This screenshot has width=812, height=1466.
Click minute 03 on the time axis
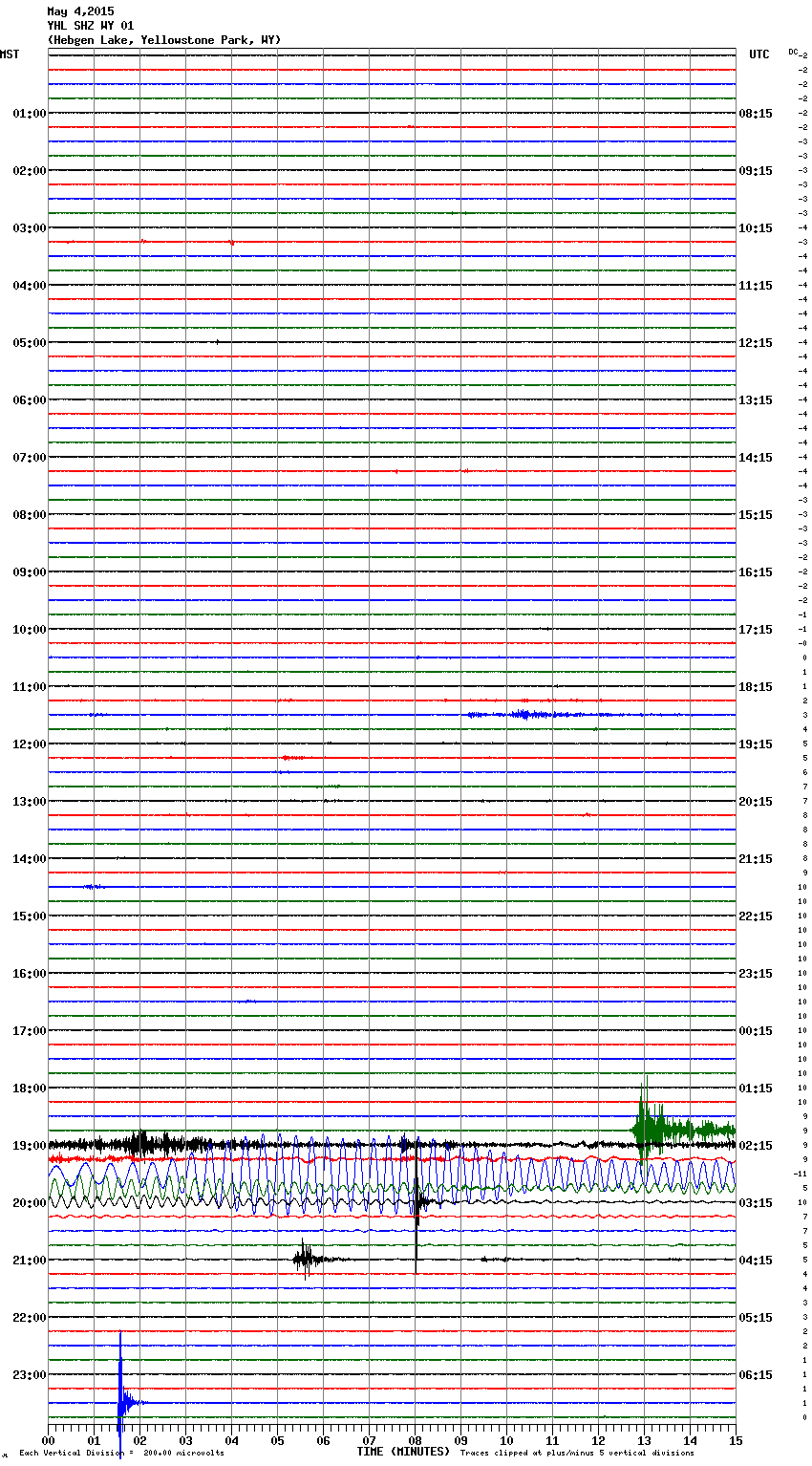tap(185, 1440)
